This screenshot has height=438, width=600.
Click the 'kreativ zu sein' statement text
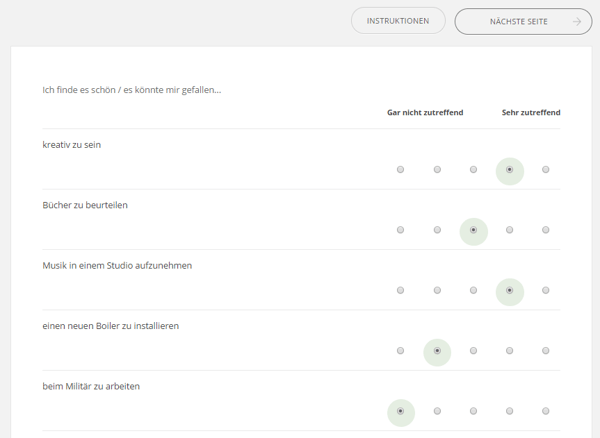pos(72,145)
